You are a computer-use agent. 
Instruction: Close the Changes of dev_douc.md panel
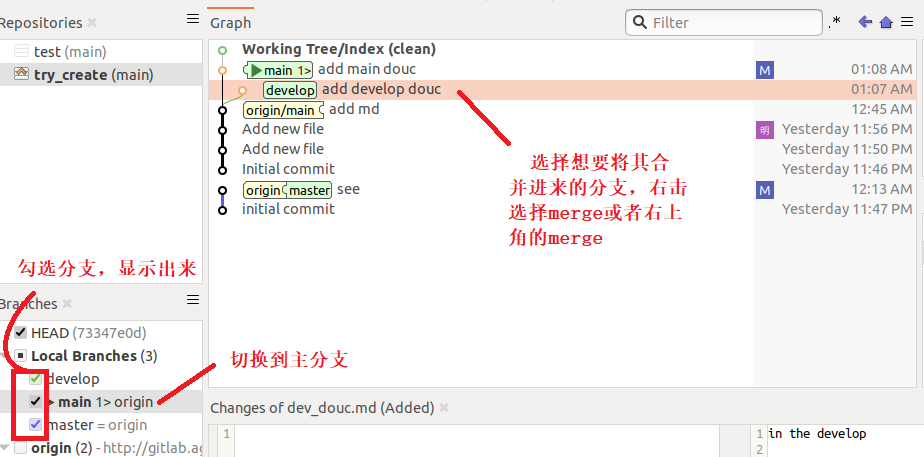tap(444, 408)
